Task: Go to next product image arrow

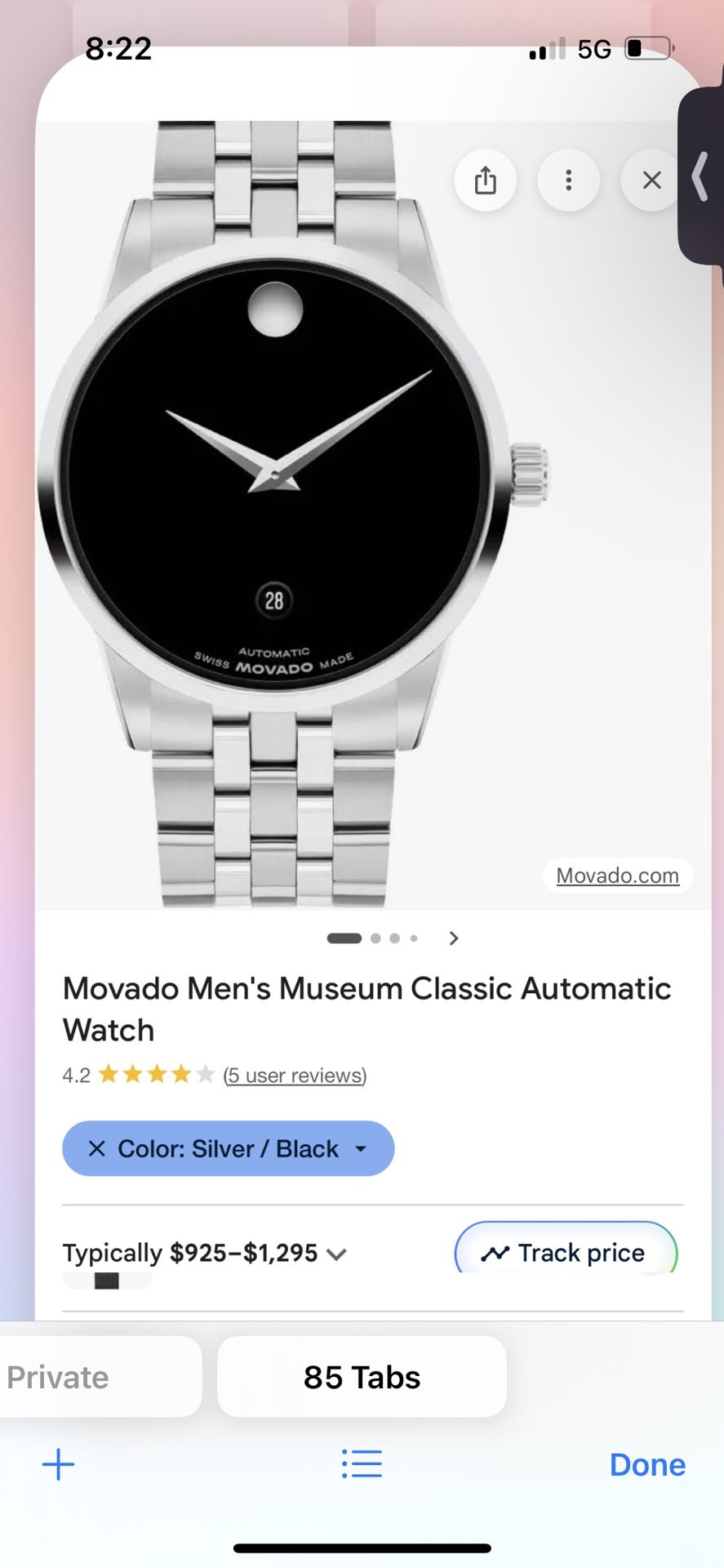Action: coord(454,938)
